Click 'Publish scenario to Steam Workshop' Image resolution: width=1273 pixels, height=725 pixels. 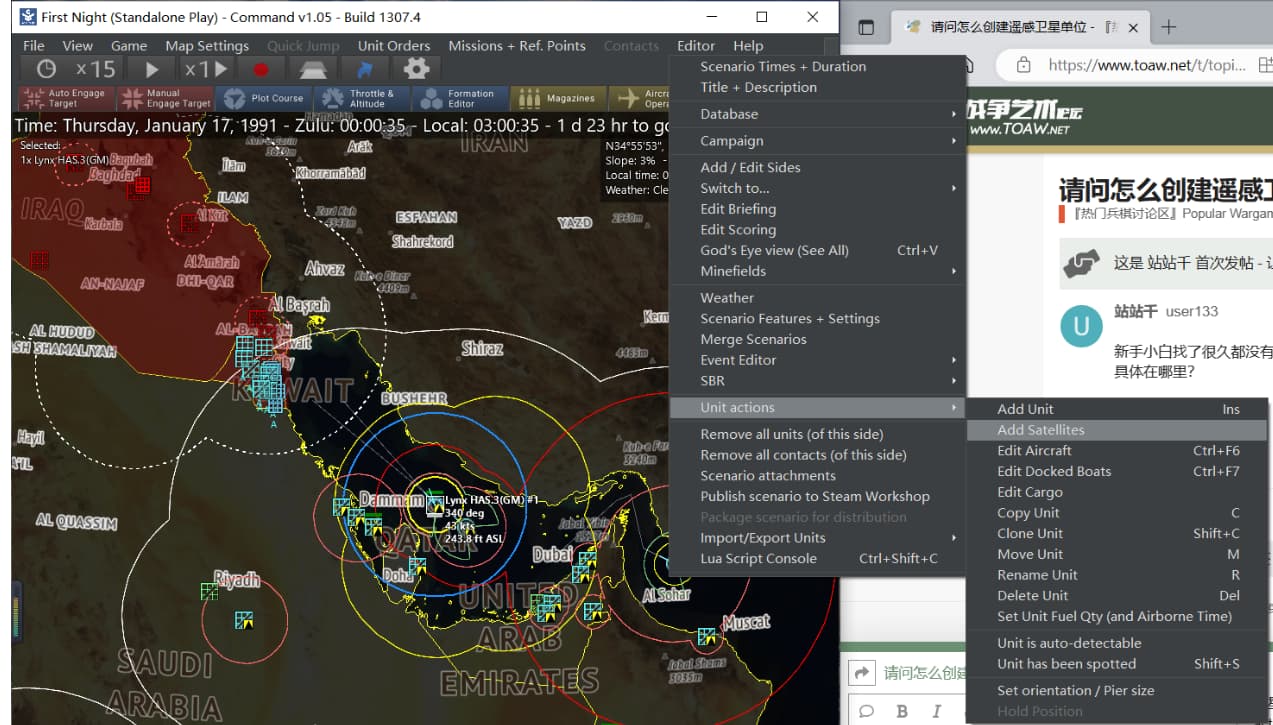click(x=817, y=497)
